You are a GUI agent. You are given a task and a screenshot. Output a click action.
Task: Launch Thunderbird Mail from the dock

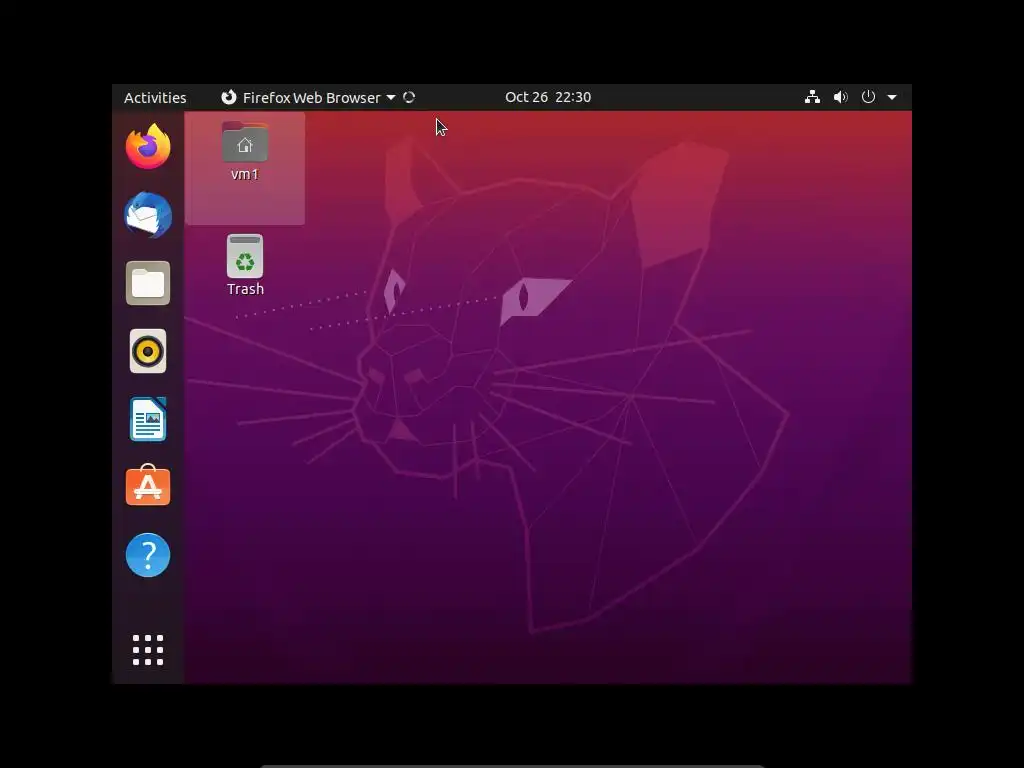(x=148, y=215)
